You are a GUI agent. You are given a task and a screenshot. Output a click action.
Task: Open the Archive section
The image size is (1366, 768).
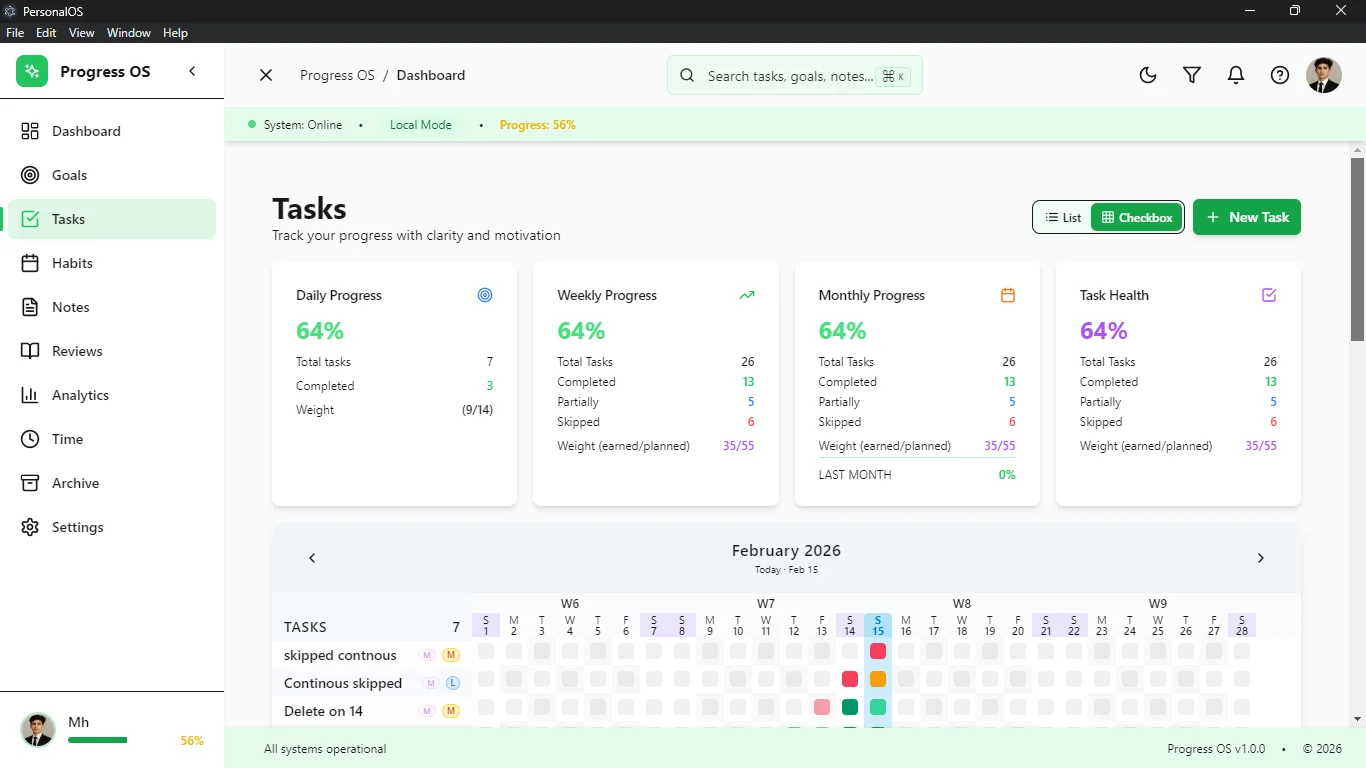(x=112, y=483)
